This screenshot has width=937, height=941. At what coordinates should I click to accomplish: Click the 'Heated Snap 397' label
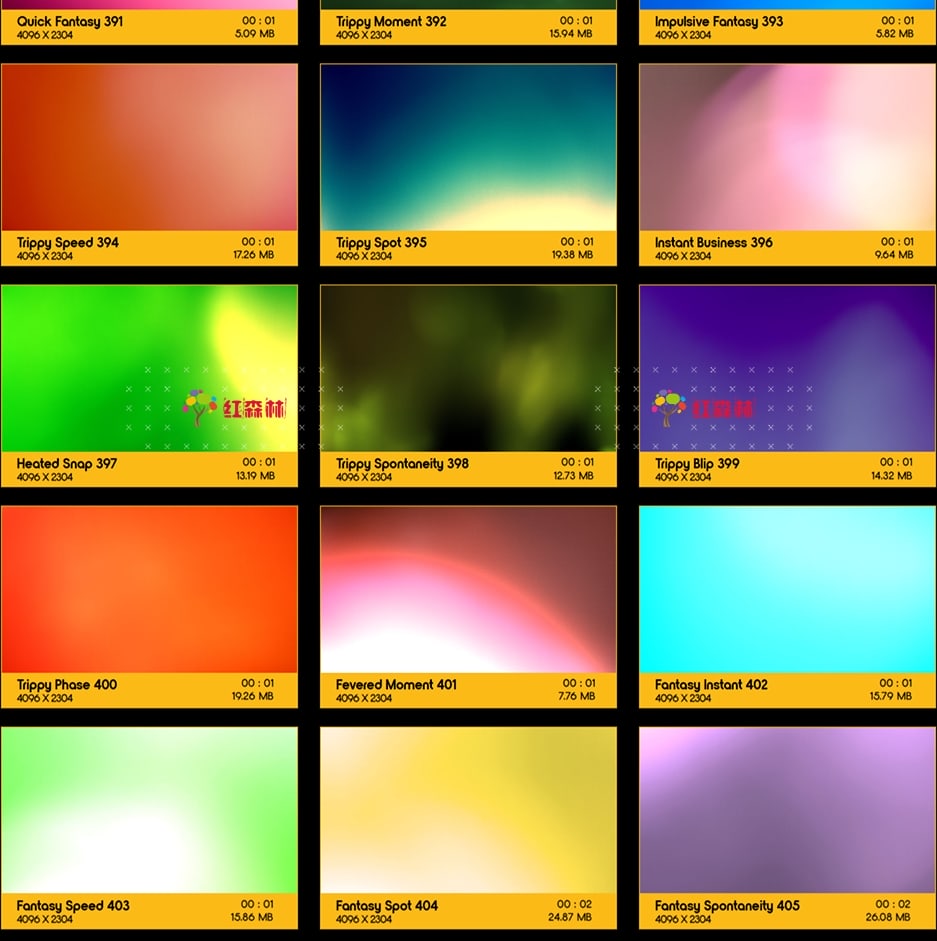[x=67, y=463]
